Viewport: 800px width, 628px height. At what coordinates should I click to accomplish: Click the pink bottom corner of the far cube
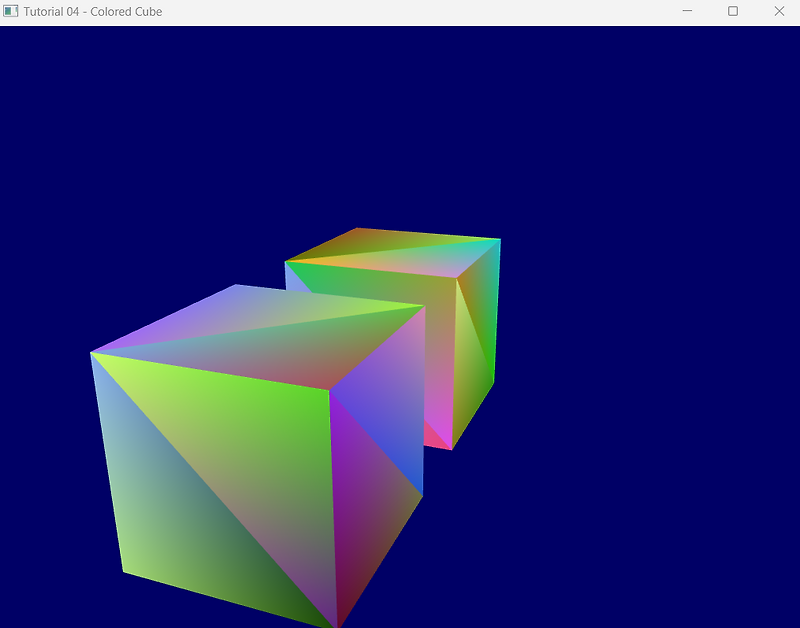pos(439,438)
